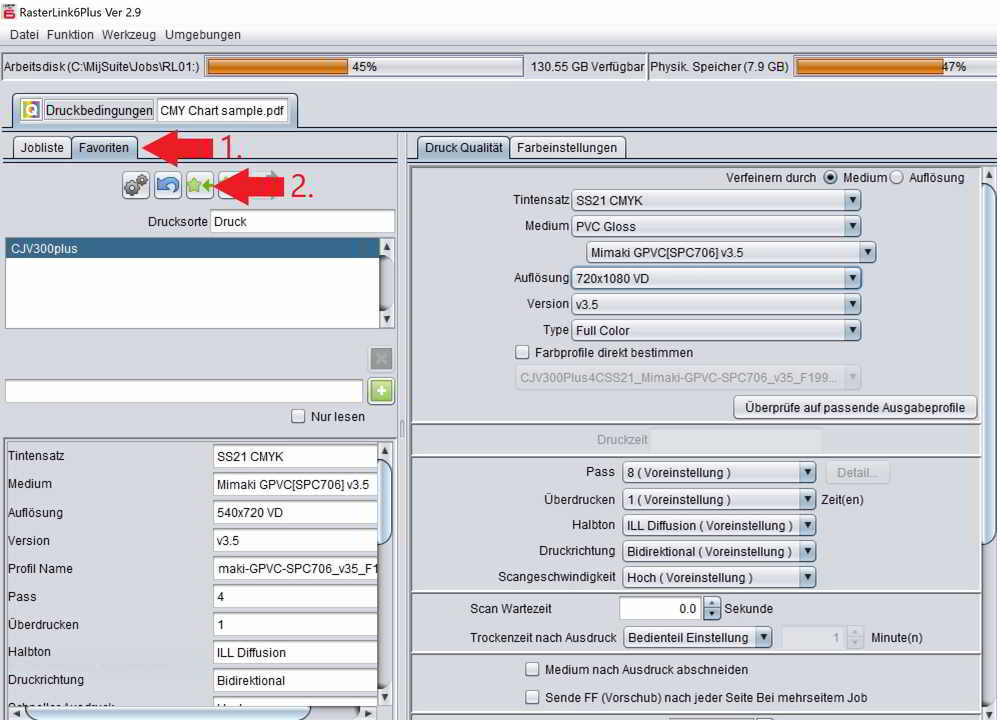Switch to the Farbeinstellungen tab

567,147
